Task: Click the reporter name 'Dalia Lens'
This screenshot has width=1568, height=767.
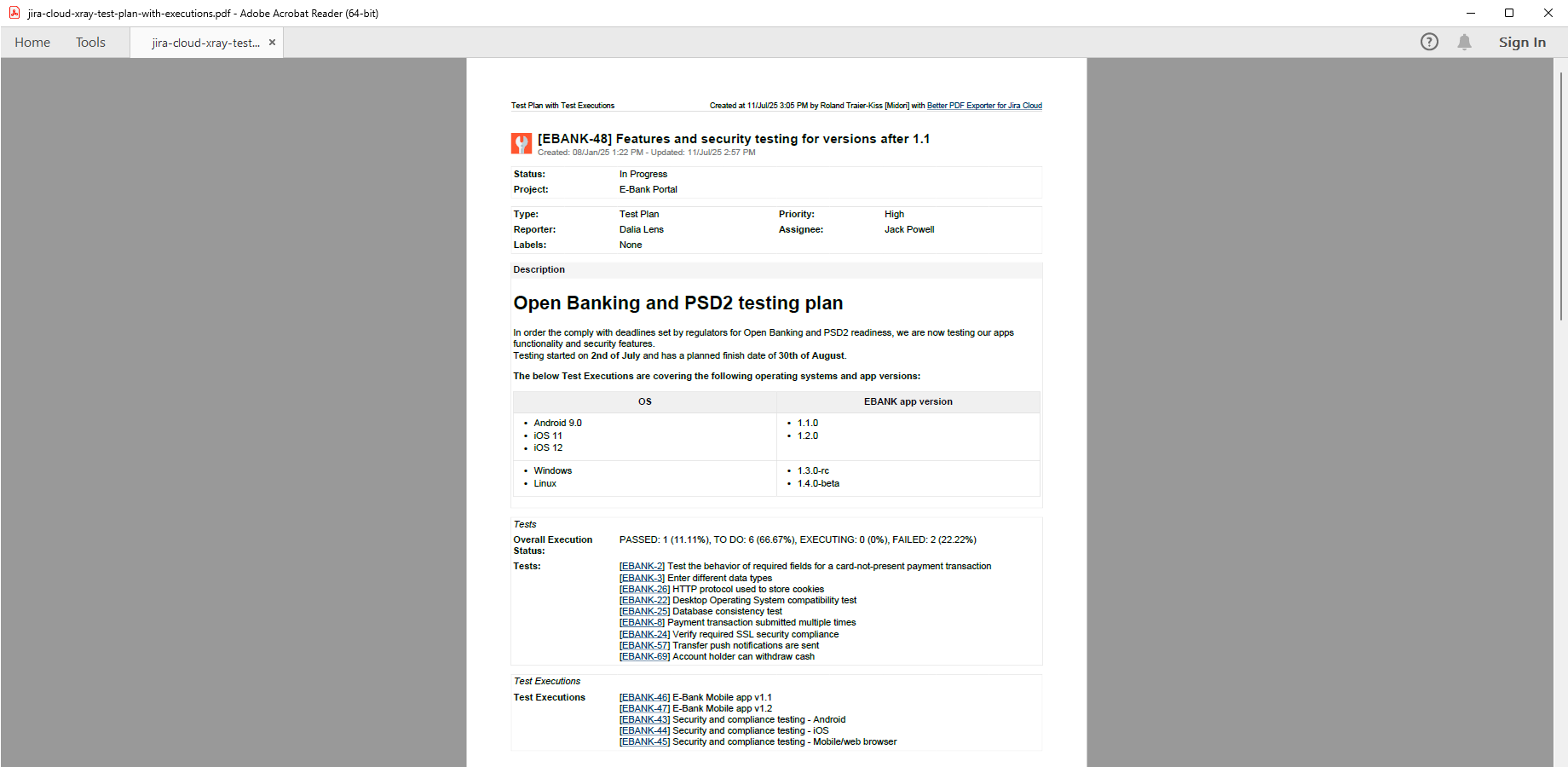Action: click(x=642, y=229)
